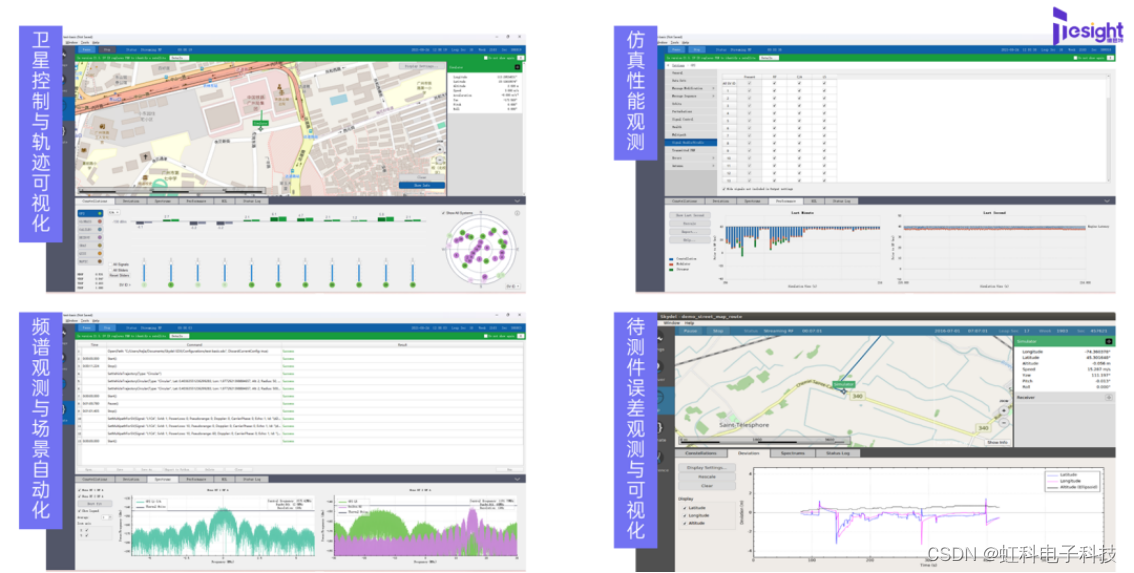The image size is (1134, 573).
Task: Toggle Latitude display checkbox in Deviation panel
Action: (684, 508)
